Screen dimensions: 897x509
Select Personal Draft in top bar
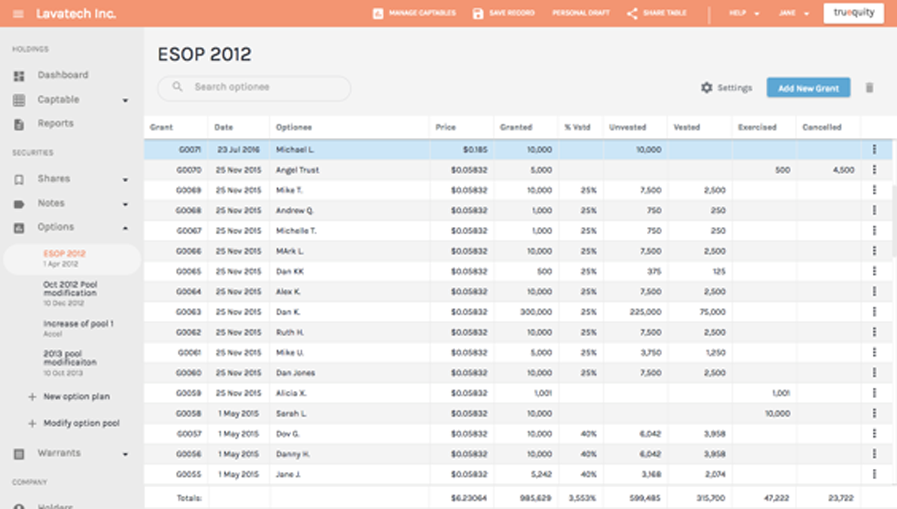pos(581,14)
